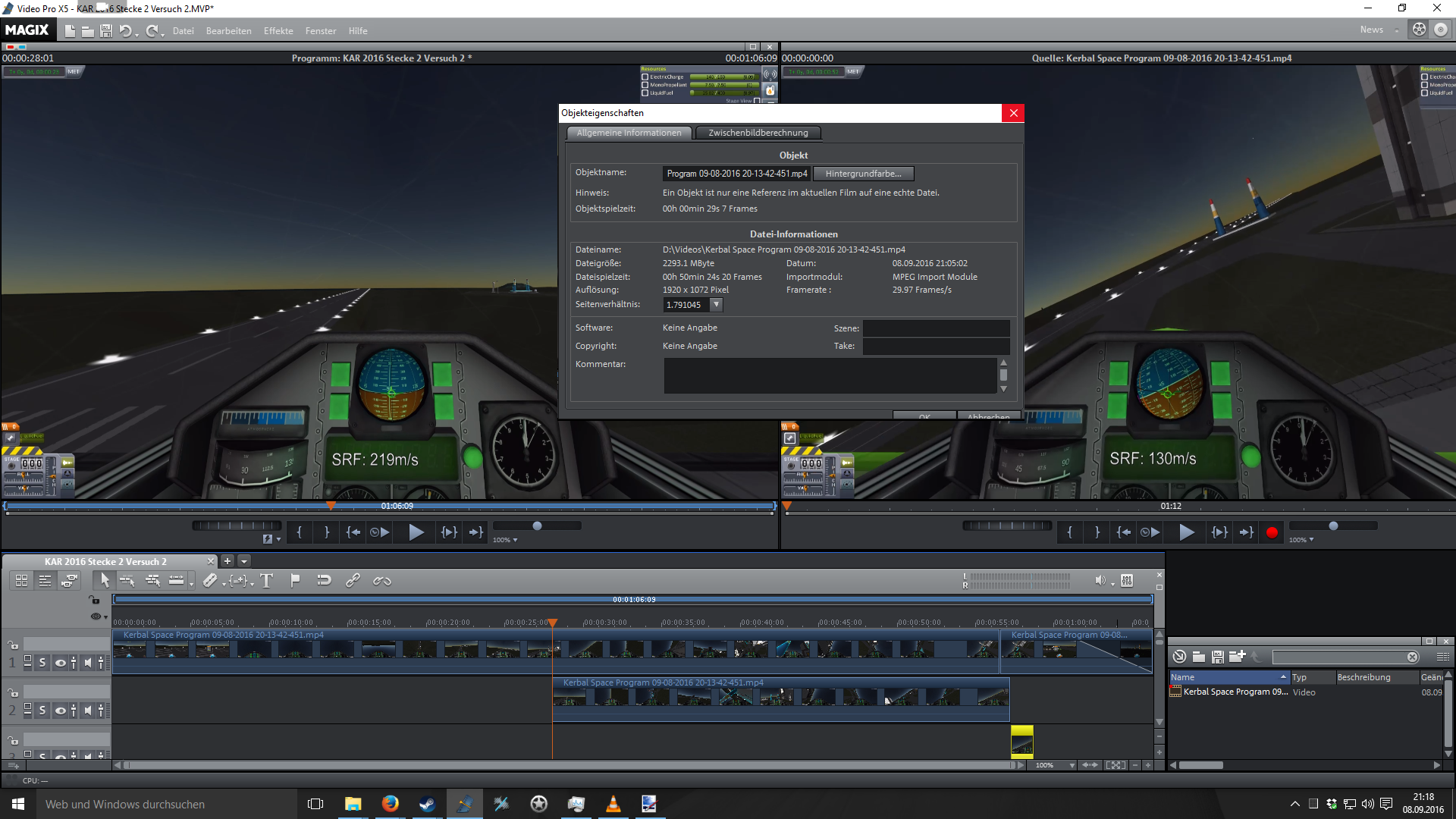Screen dimensions: 1456x819
Task: Open the Bearbeiten menu
Action: [228, 31]
